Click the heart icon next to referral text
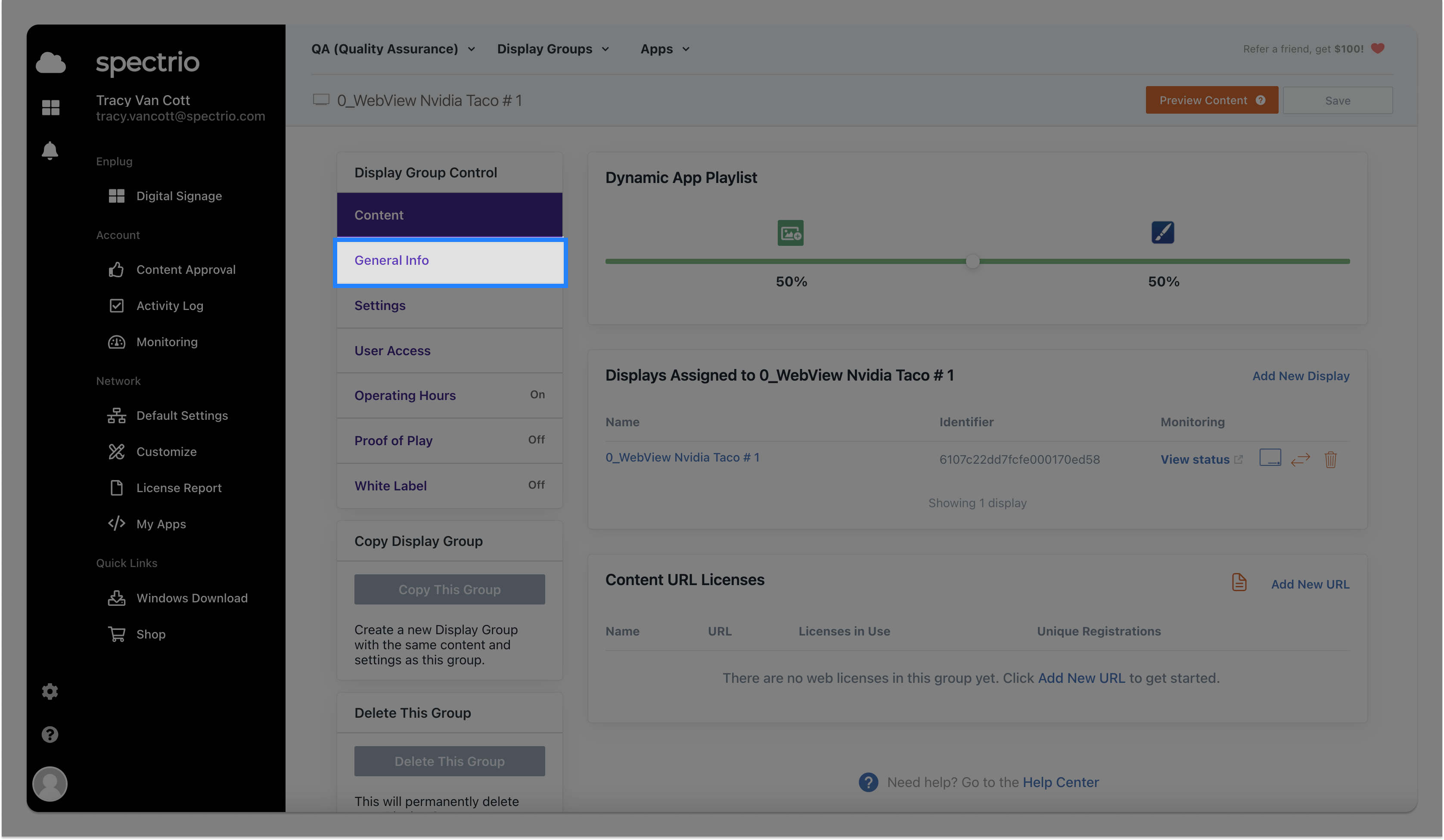 [1378, 49]
